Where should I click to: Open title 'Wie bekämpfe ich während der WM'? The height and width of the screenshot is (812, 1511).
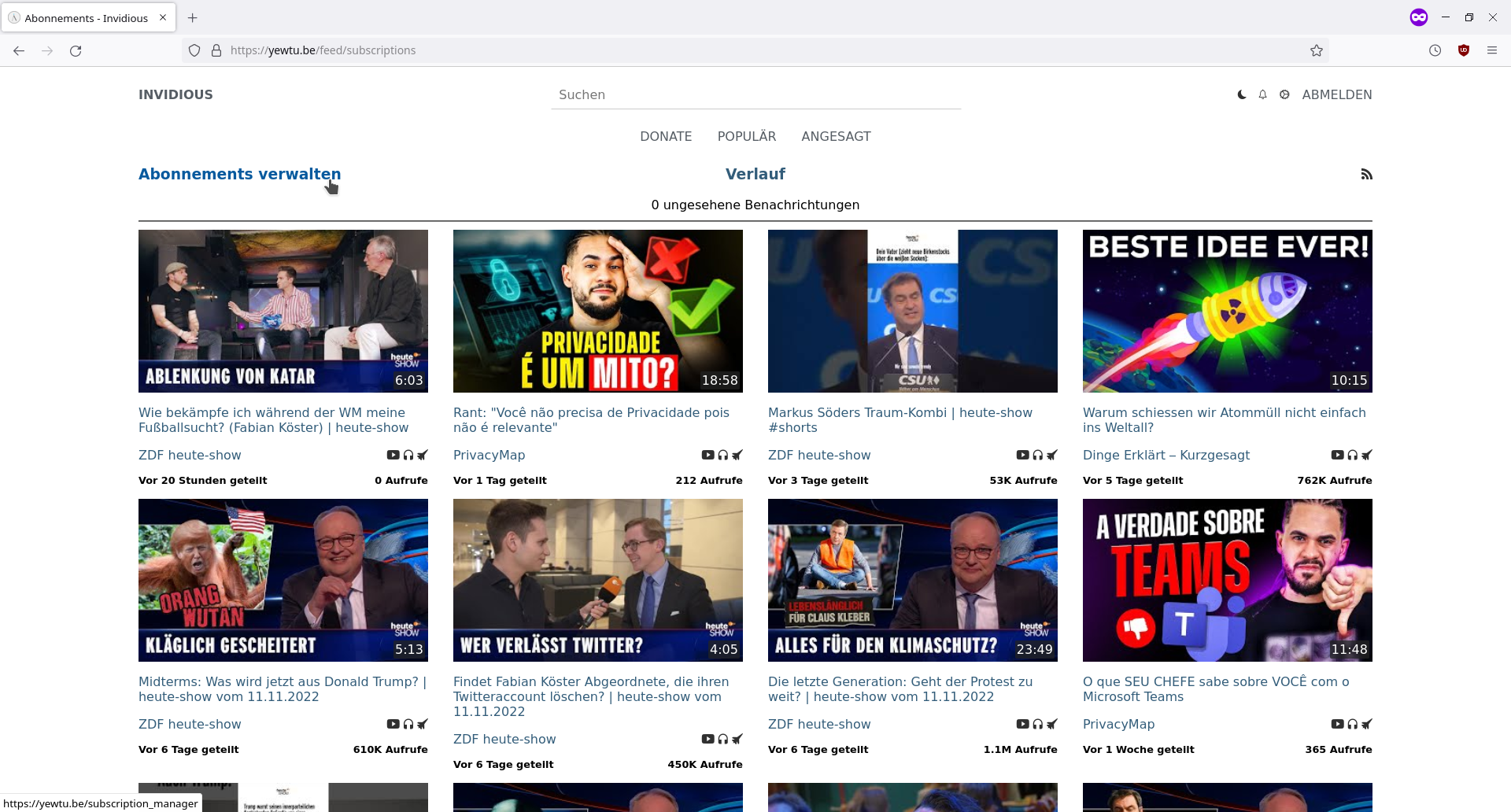[274, 420]
